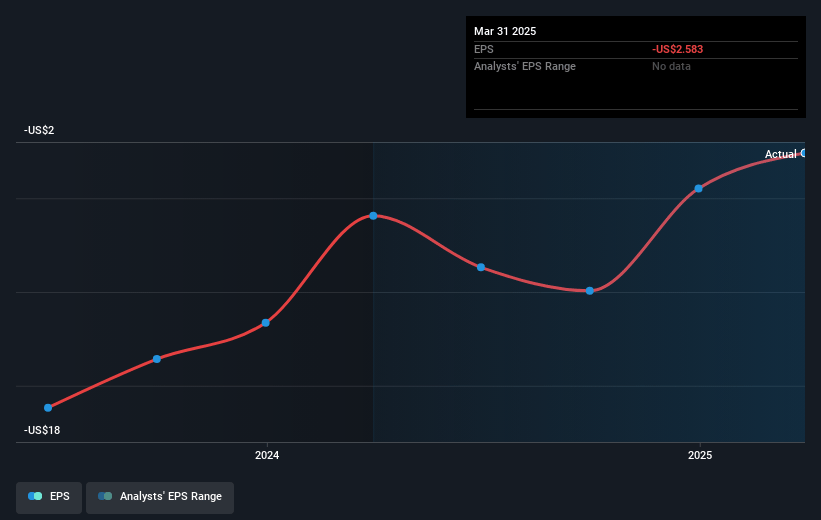821x520 pixels.
Task: Select the EPS data point above 2025 label
Action: tap(698, 189)
